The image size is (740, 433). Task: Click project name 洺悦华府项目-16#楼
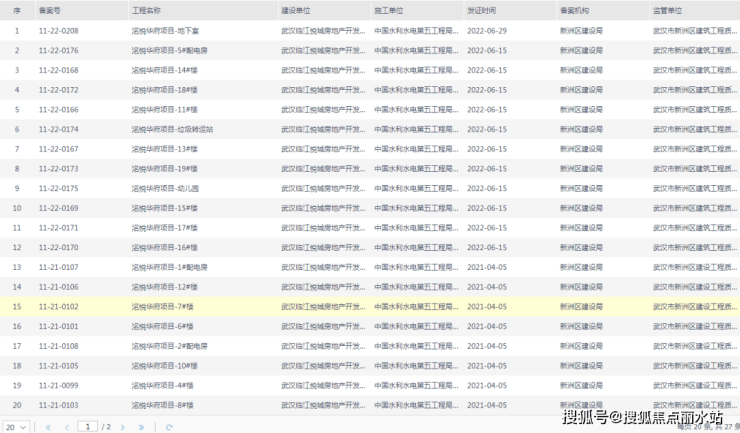[165, 247]
